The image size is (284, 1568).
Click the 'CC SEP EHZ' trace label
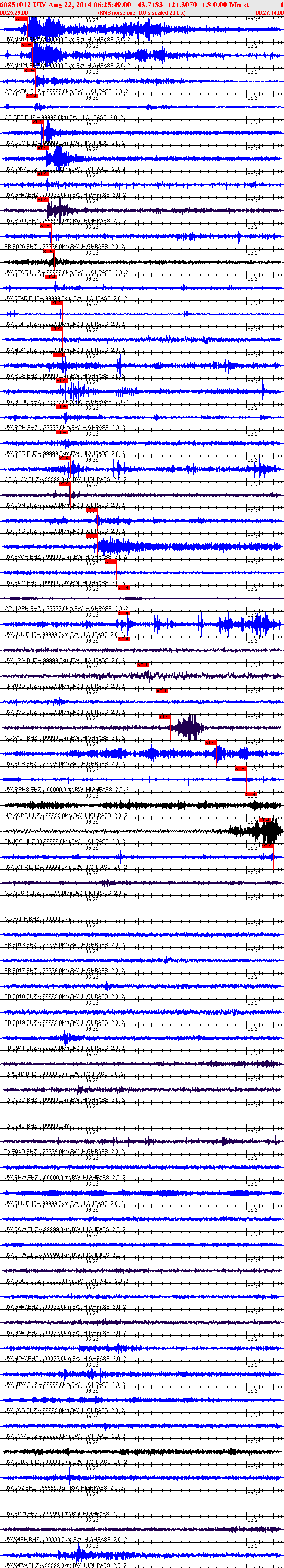click(x=19, y=118)
